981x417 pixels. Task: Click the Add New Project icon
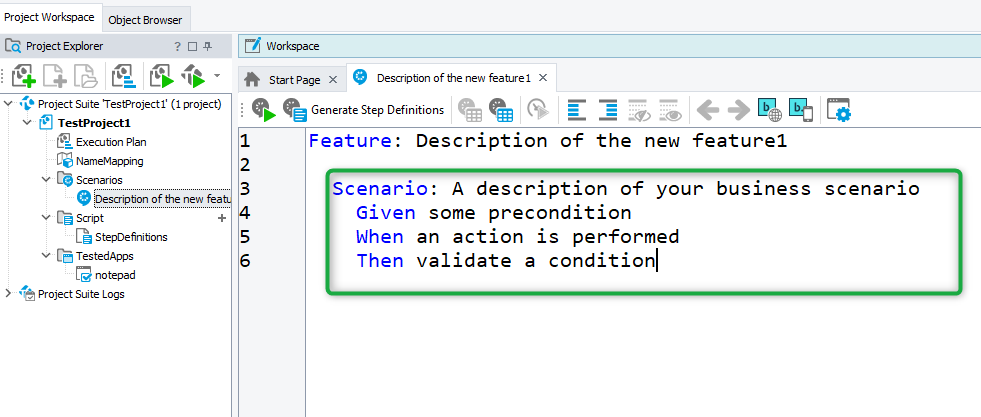(x=23, y=76)
